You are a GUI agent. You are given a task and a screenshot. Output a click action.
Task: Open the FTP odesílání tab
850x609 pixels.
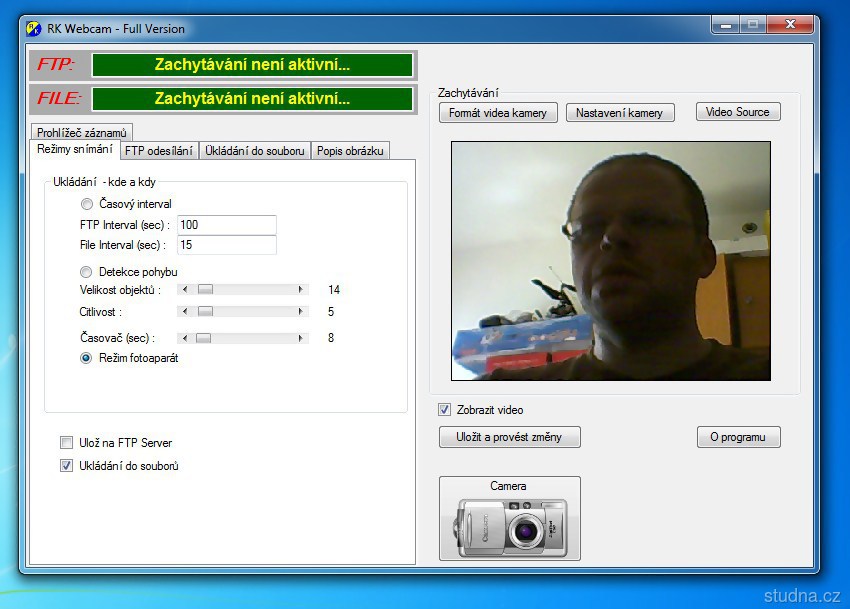tap(159, 151)
